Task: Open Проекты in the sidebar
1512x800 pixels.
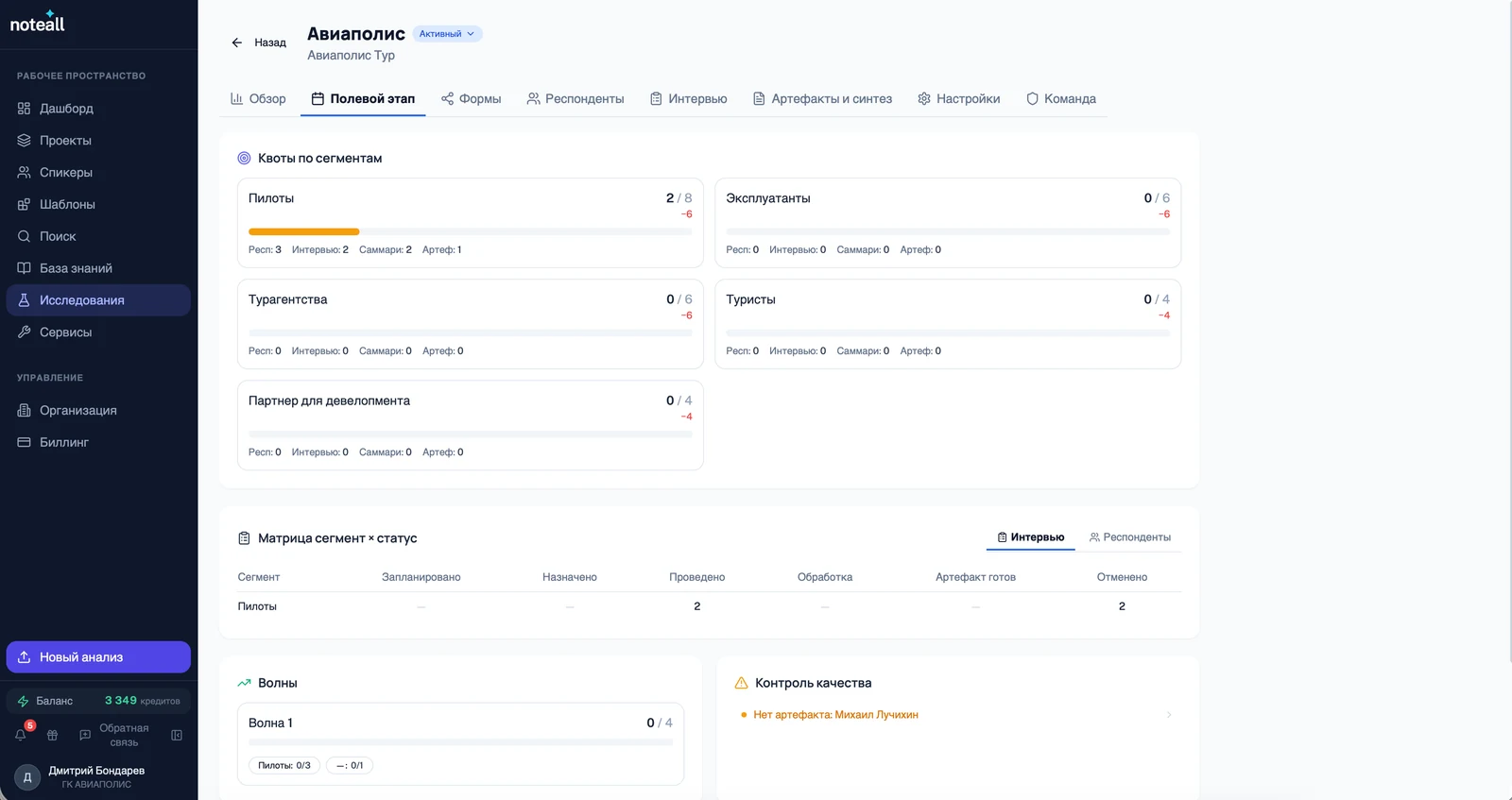Action: tap(98, 141)
